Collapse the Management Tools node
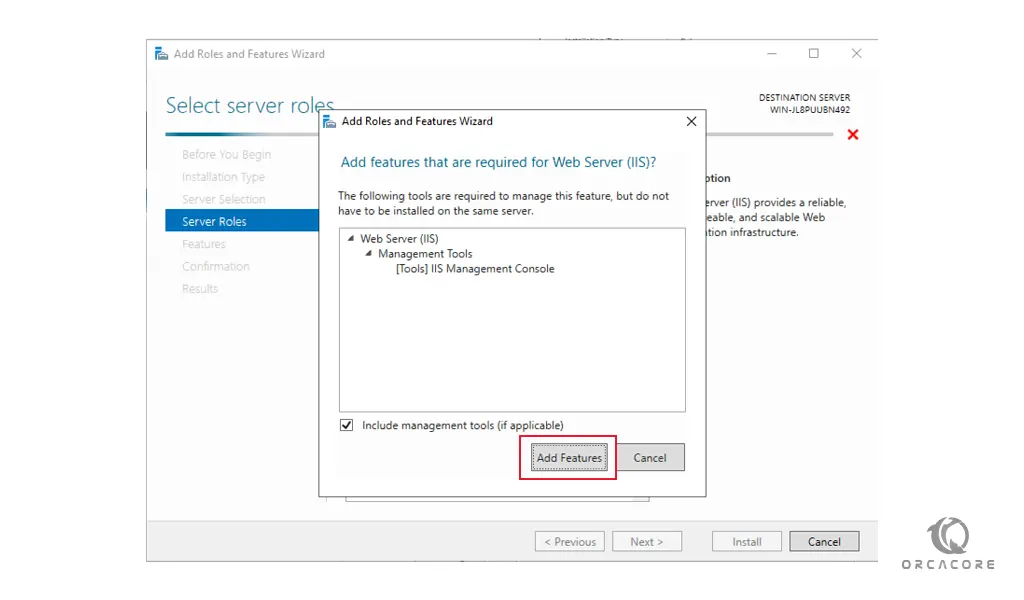Image resolution: width=1024 pixels, height=600 pixels. pos(369,253)
